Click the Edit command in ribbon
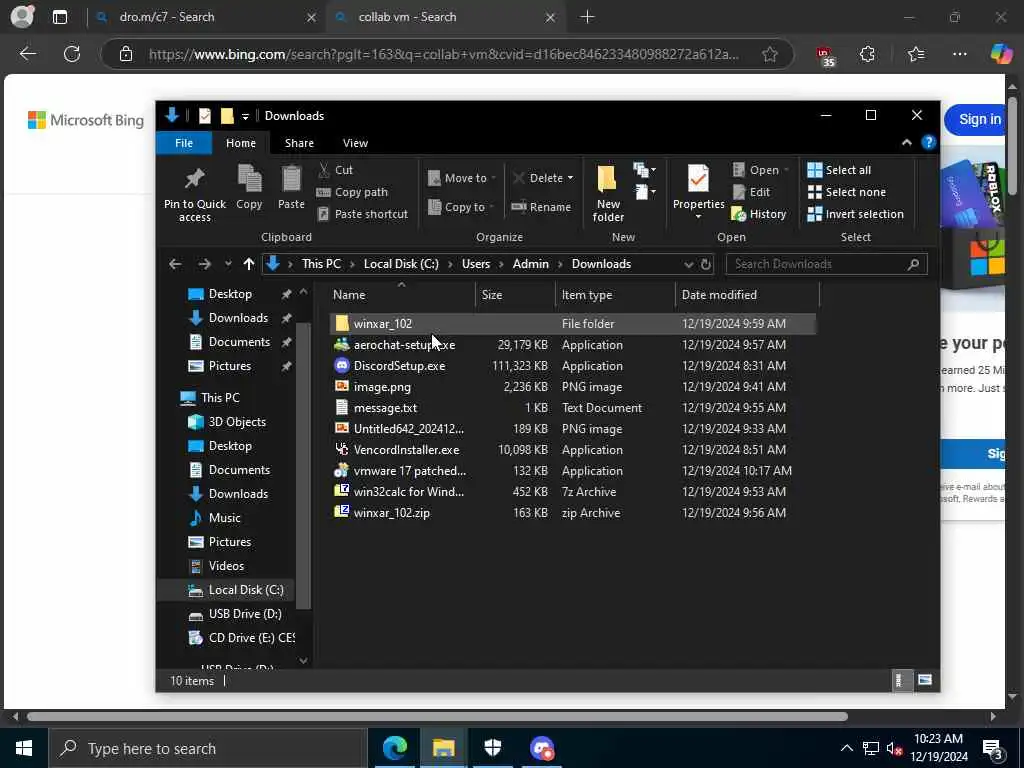Screen dimensions: 1024x768 click(x=751, y=192)
